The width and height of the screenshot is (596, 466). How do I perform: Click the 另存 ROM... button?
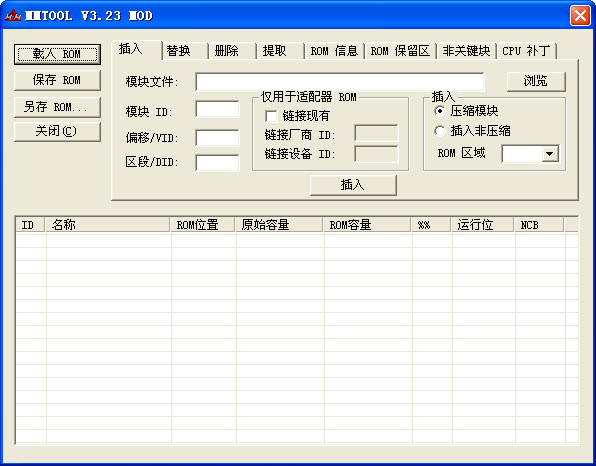pos(57,107)
